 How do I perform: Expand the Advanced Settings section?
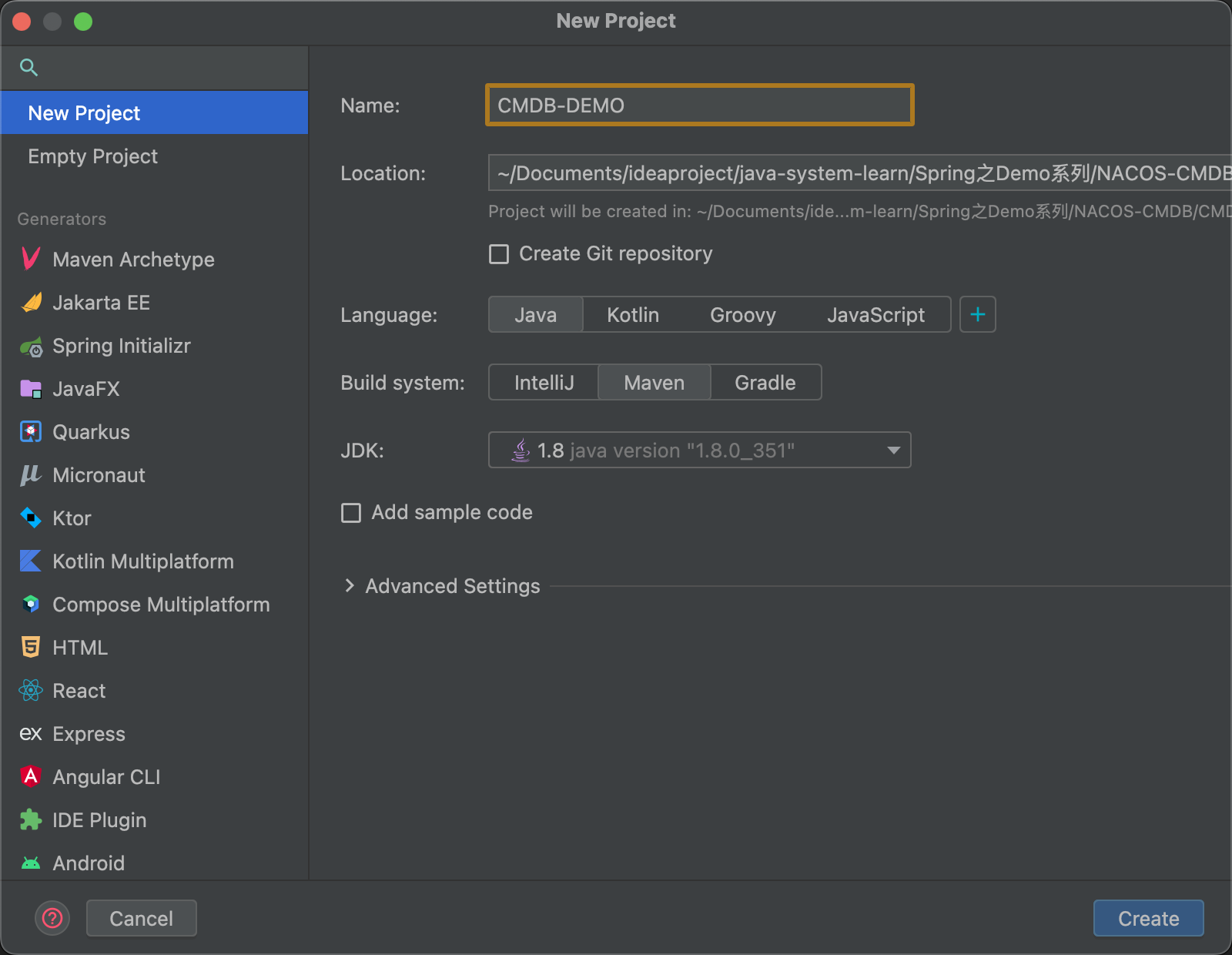[x=350, y=586]
